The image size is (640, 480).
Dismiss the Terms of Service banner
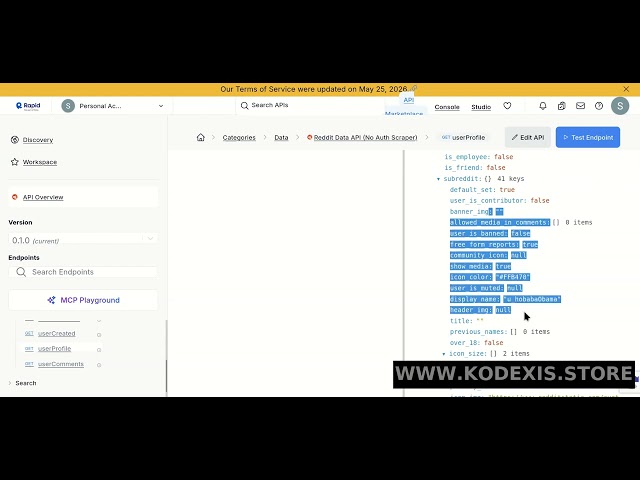point(626,89)
